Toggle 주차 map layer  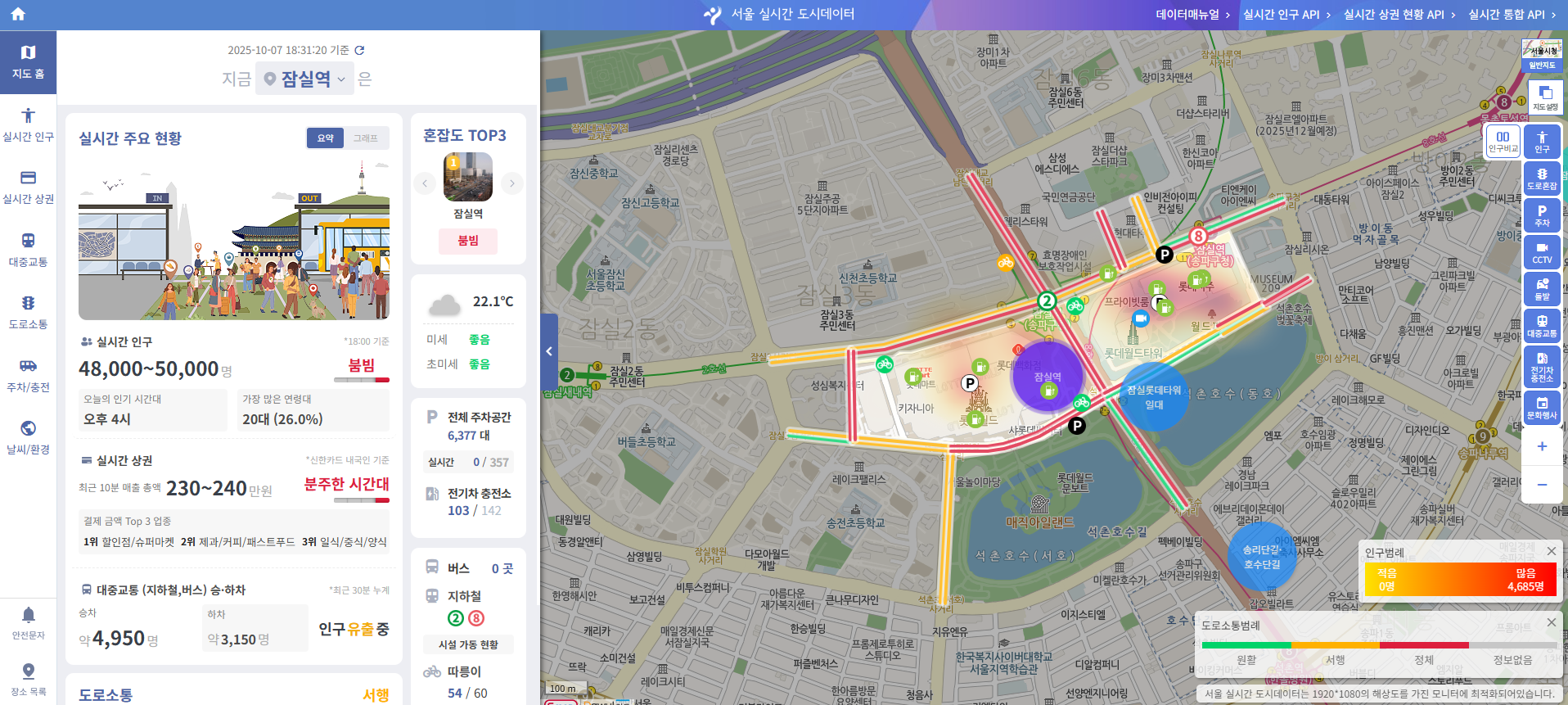pyautogui.click(x=1542, y=215)
